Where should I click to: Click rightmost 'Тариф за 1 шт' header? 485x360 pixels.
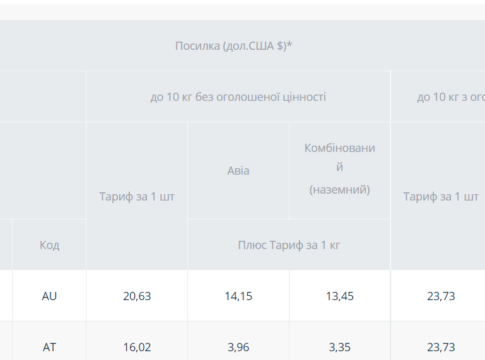(x=441, y=196)
